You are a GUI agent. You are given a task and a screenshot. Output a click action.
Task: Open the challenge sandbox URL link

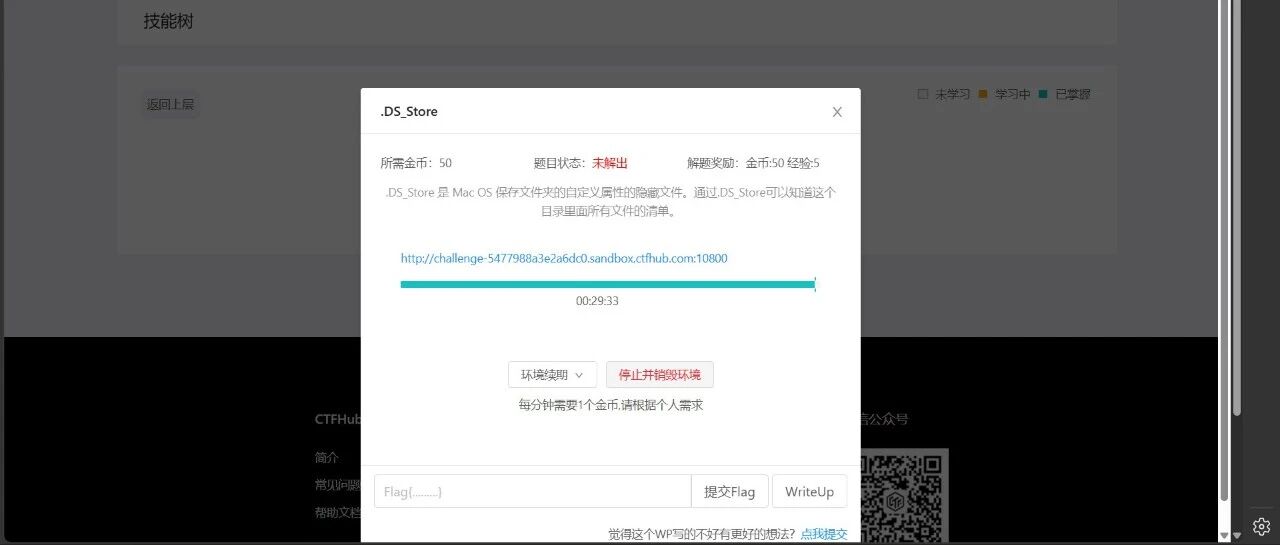(564, 258)
